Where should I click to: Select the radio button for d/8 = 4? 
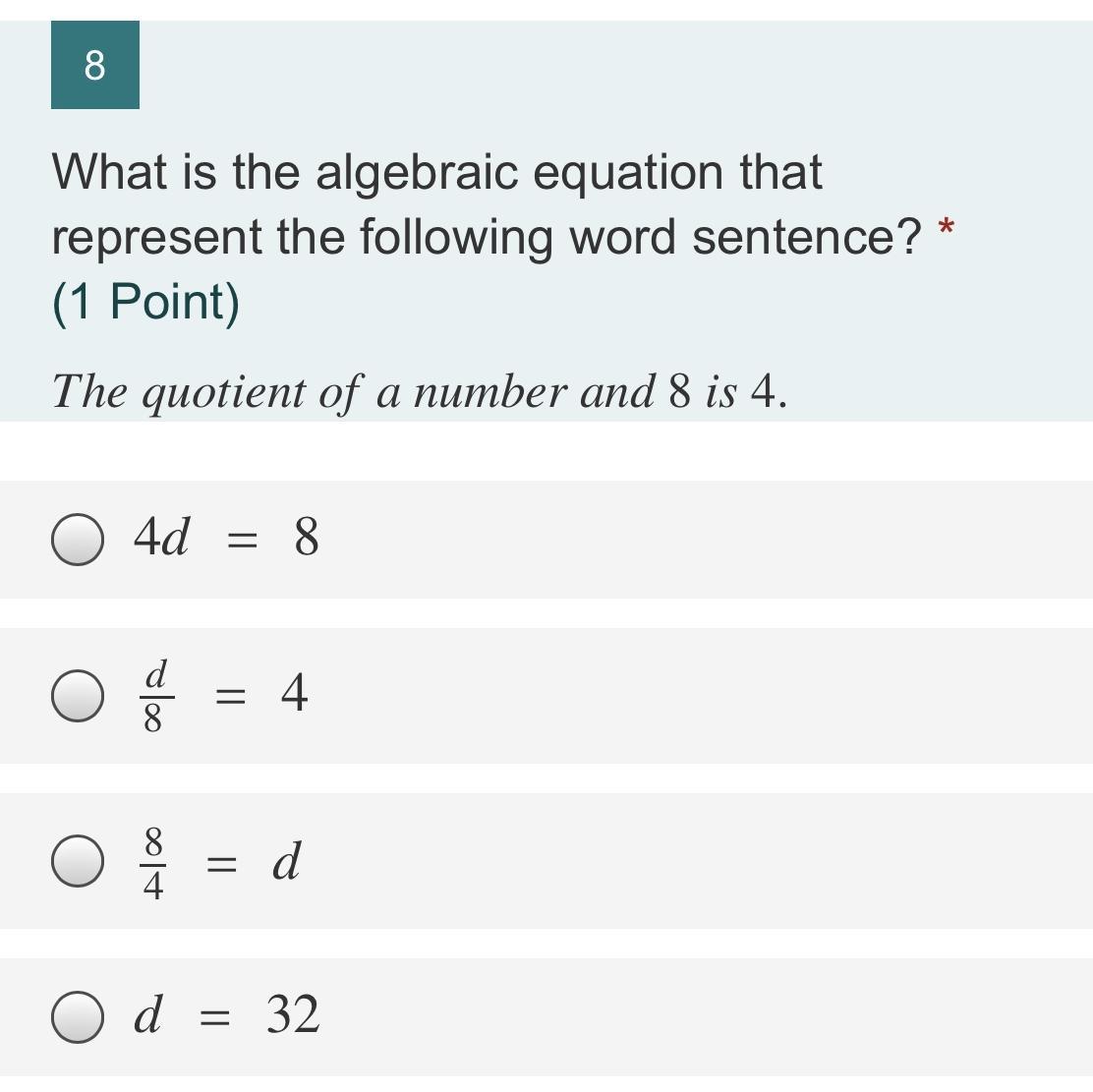point(78,696)
